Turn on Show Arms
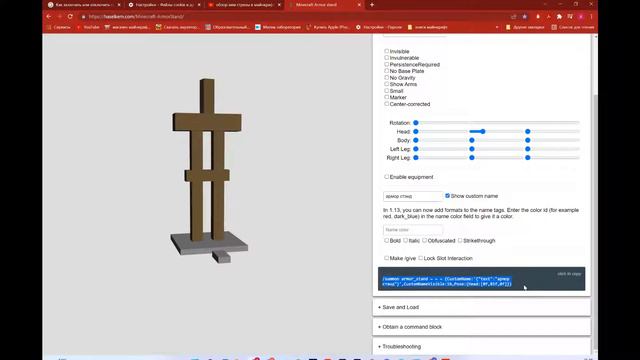The height and width of the screenshot is (360, 640). (387, 84)
